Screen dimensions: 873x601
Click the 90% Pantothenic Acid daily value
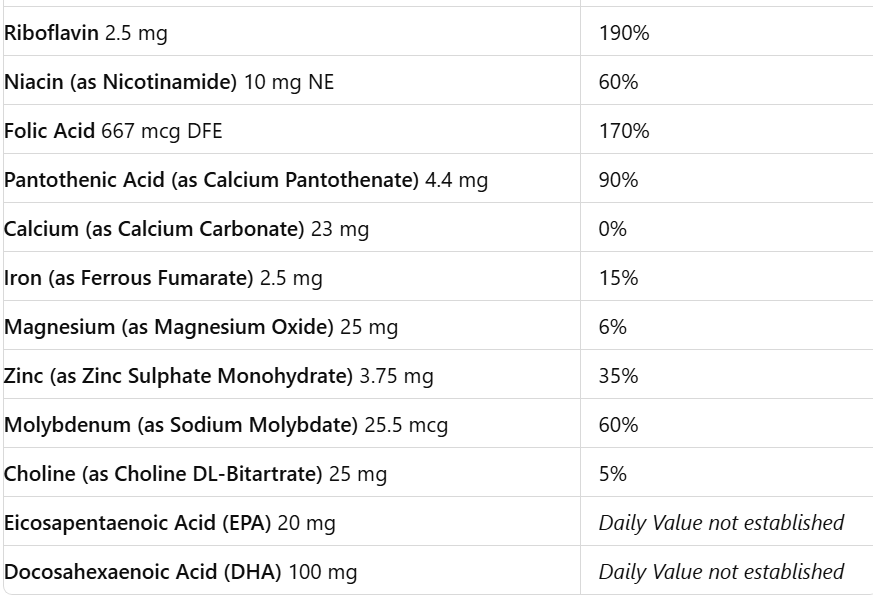click(x=618, y=180)
